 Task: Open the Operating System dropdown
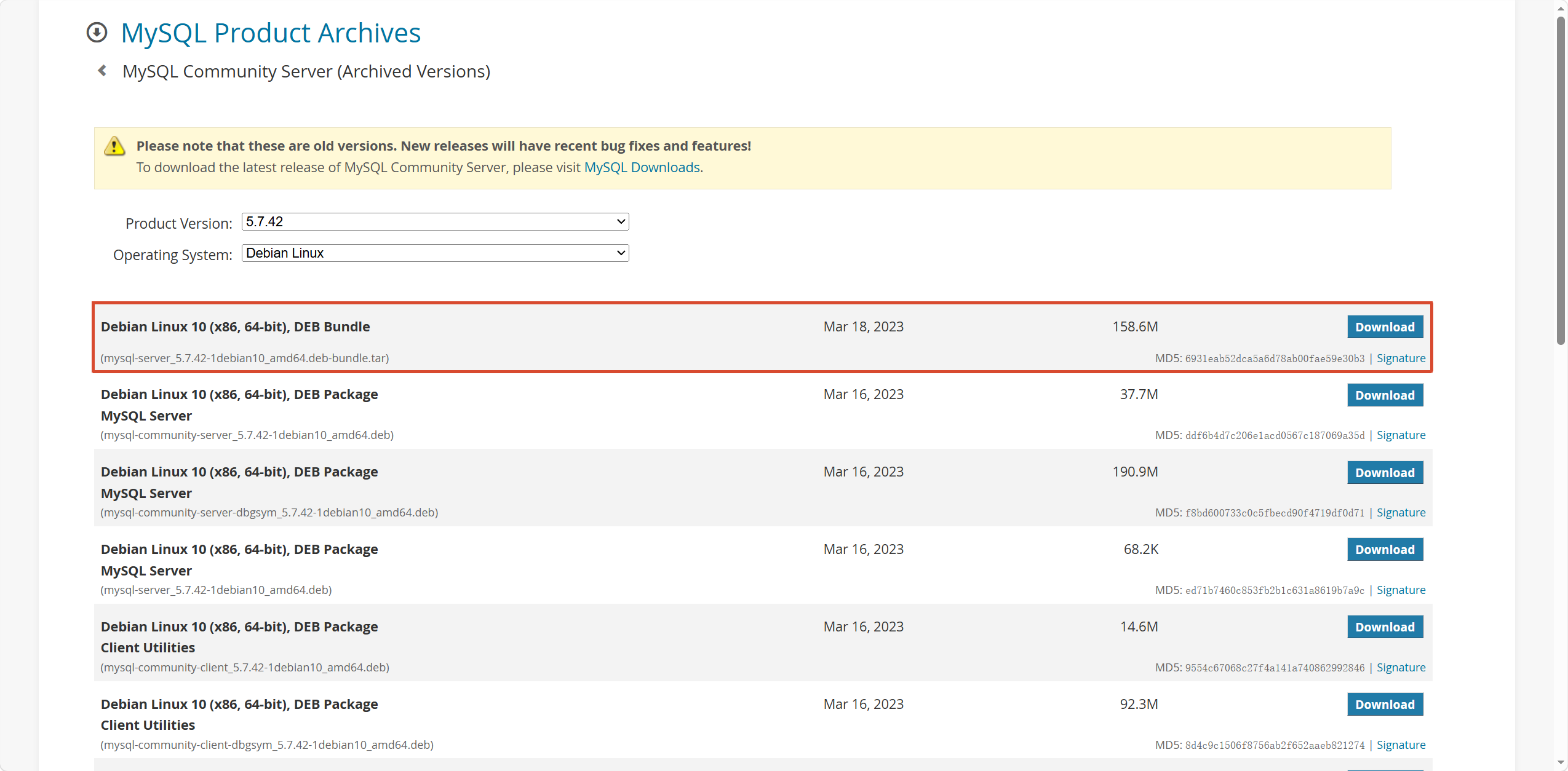pos(435,253)
